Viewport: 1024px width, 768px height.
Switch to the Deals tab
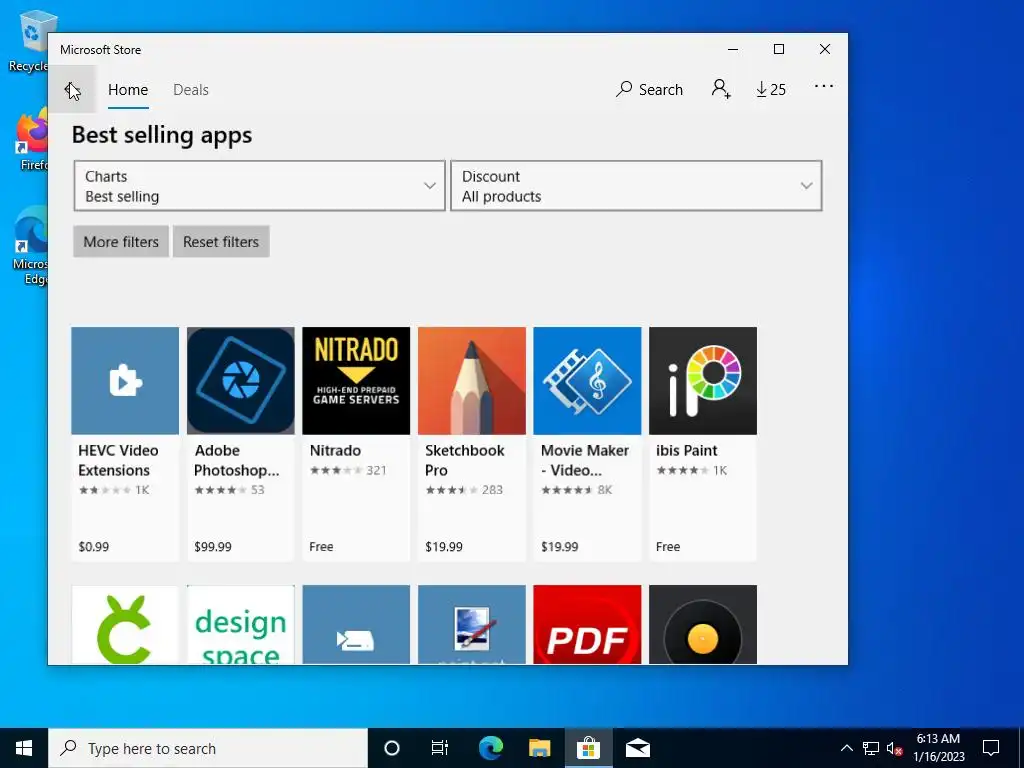point(191,89)
